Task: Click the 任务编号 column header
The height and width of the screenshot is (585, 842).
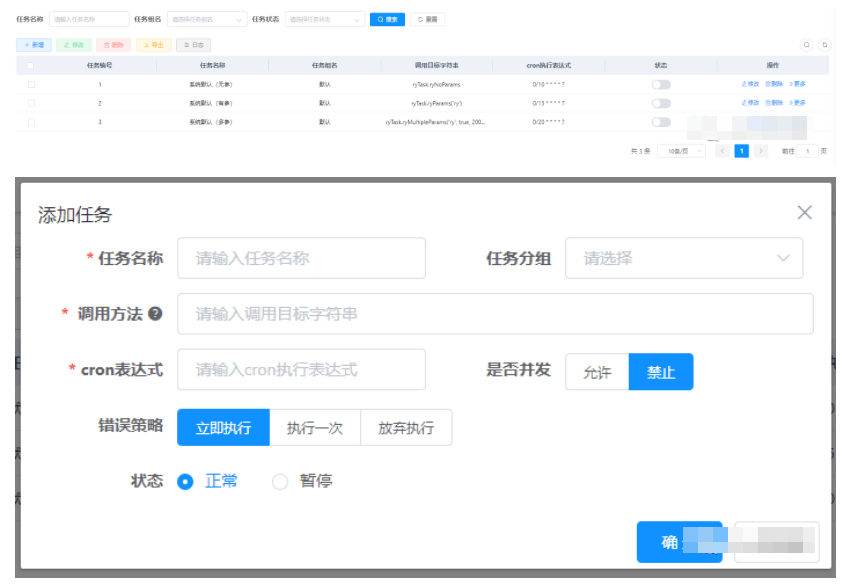Action: click(100, 66)
